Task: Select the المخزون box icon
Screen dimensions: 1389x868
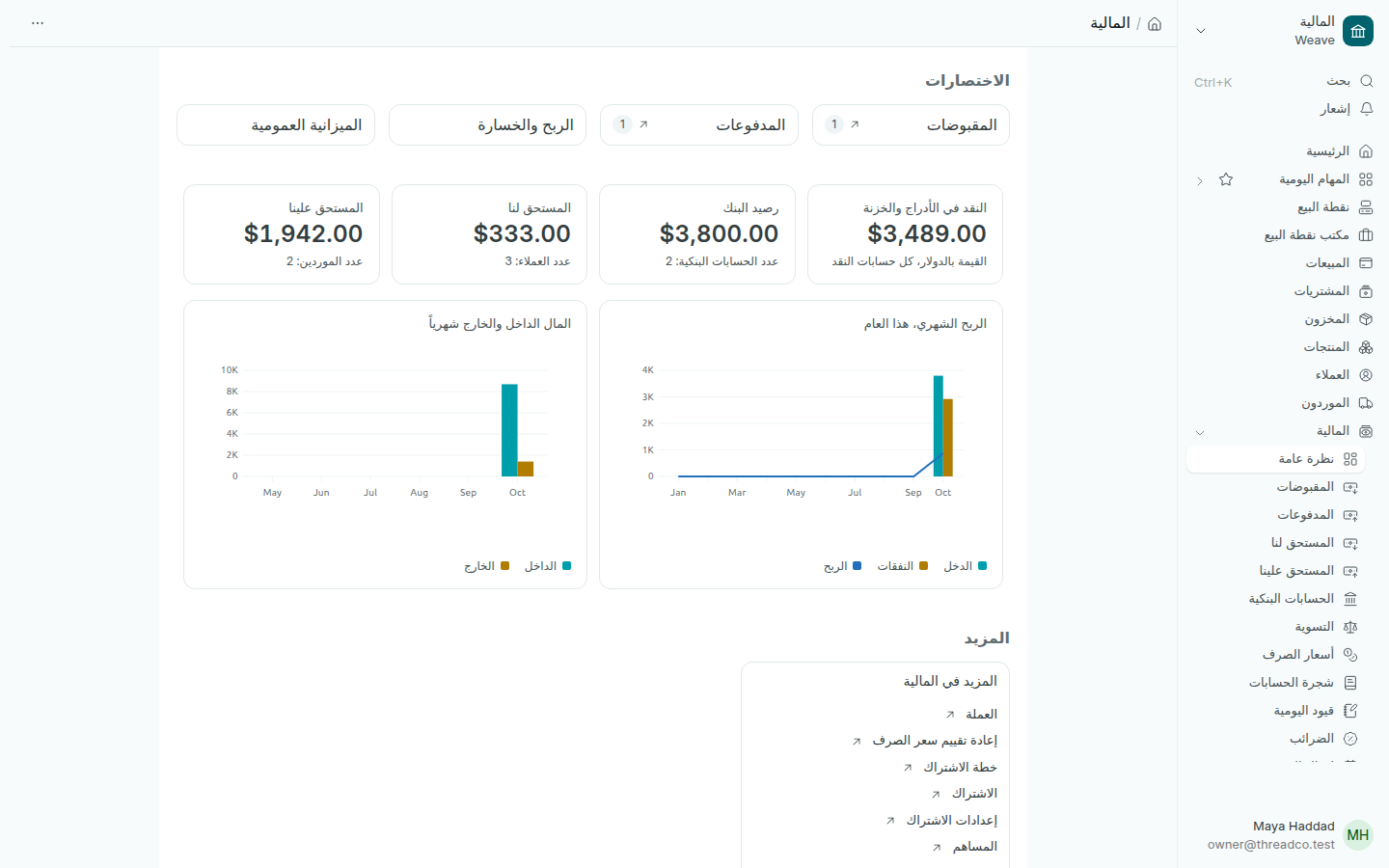Action: click(x=1366, y=319)
